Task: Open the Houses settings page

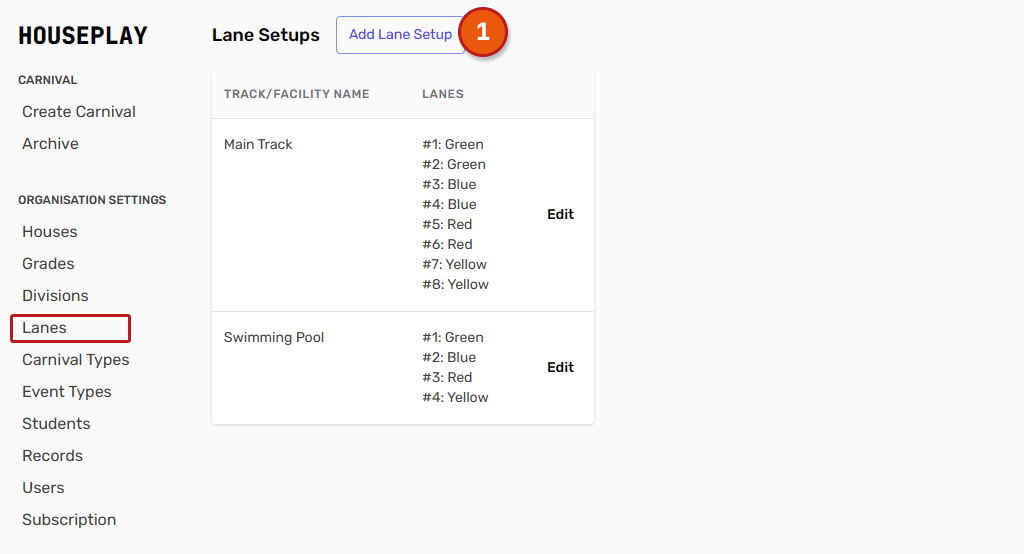Action: point(50,232)
